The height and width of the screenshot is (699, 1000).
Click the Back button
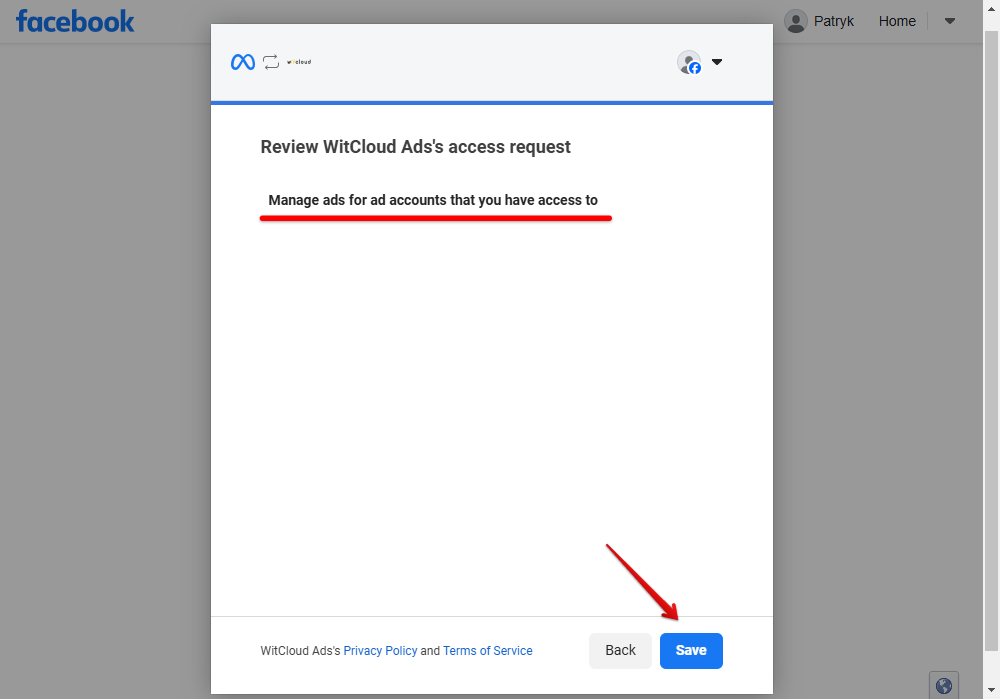tap(621, 651)
